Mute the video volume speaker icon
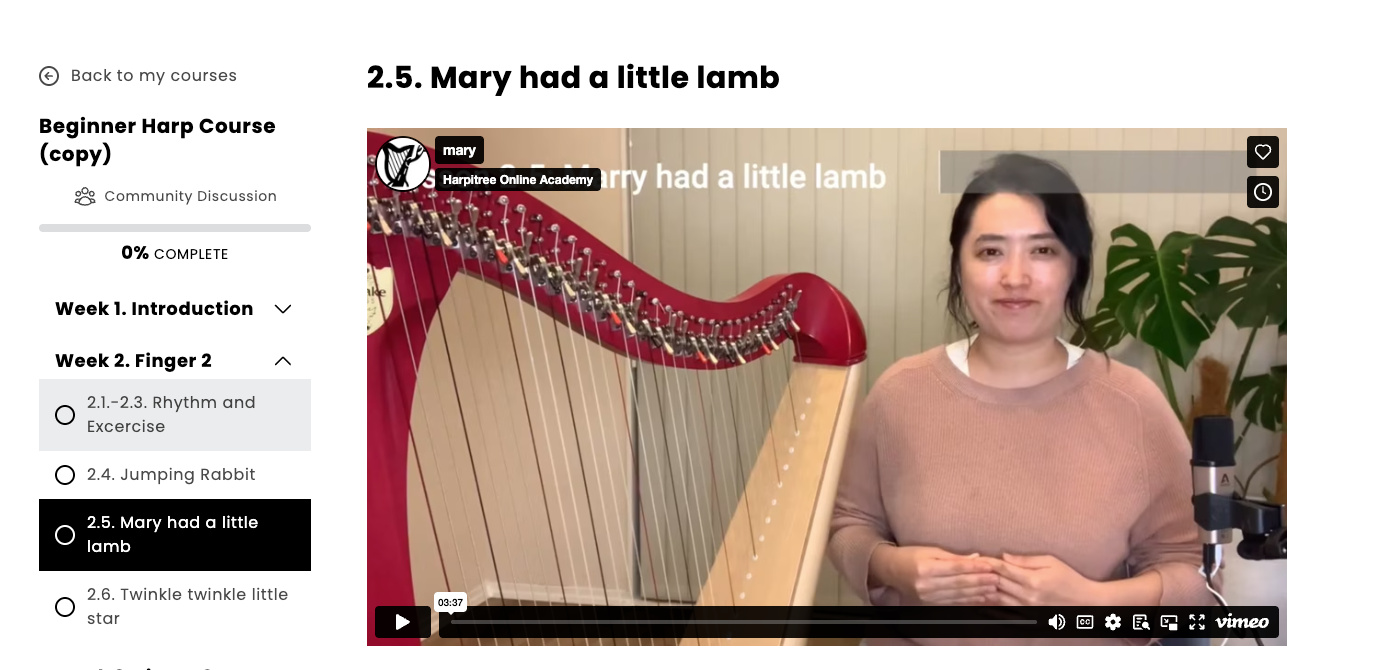The height and width of the screenshot is (670, 1394). (1056, 622)
